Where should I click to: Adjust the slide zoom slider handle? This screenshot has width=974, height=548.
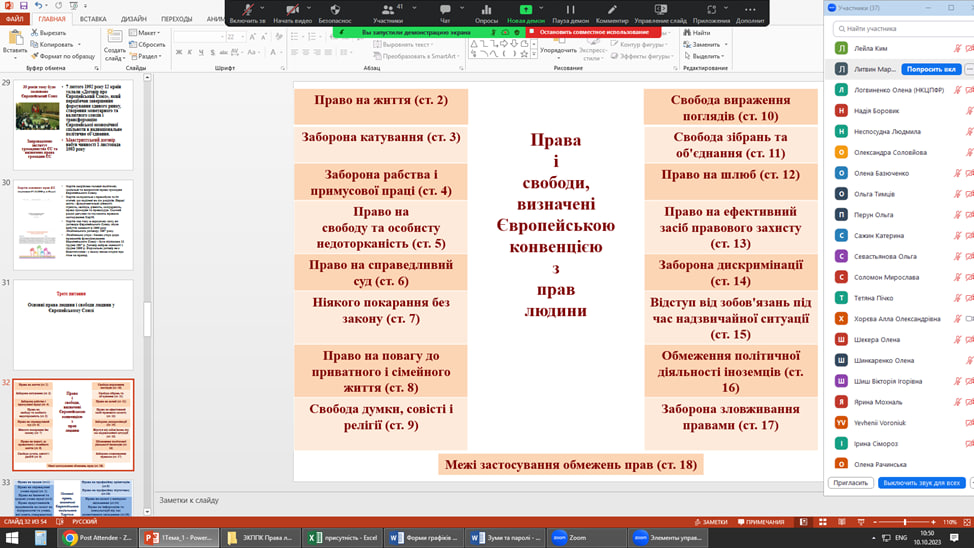click(x=905, y=522)
